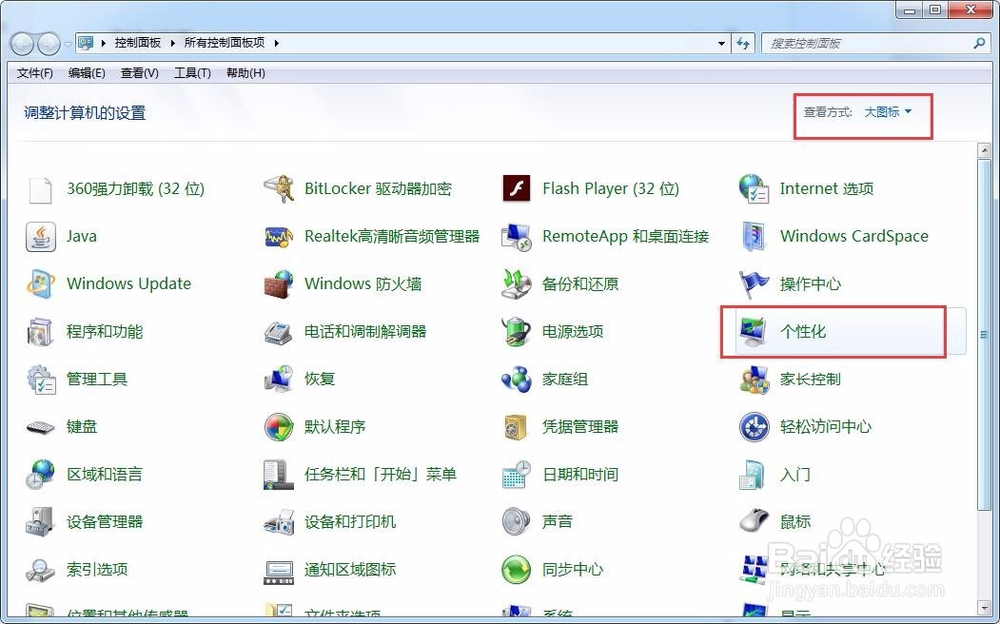The height and width of the screenshot is (624, 1000).
Task: Click the 同步中心 green icon
Action: pos(516,570)
